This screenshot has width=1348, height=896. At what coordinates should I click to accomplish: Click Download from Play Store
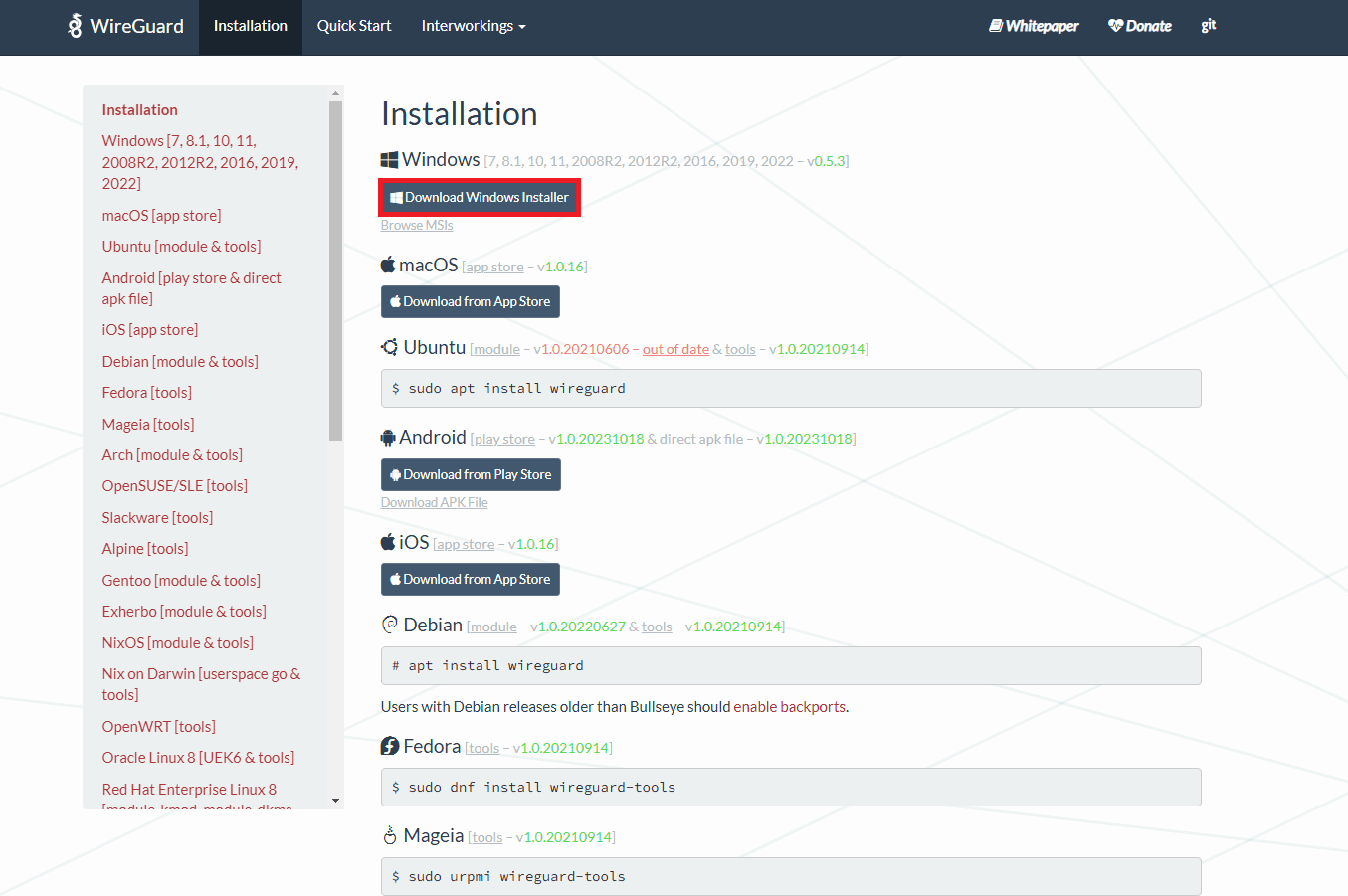[471, 474]
